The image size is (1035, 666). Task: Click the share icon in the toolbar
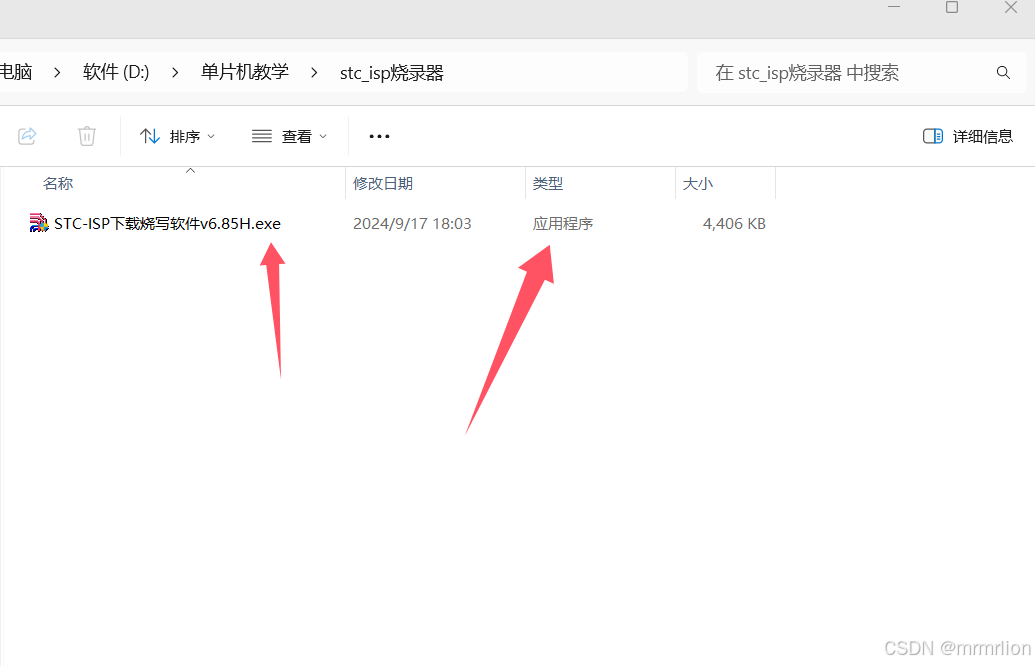(27, 136)
